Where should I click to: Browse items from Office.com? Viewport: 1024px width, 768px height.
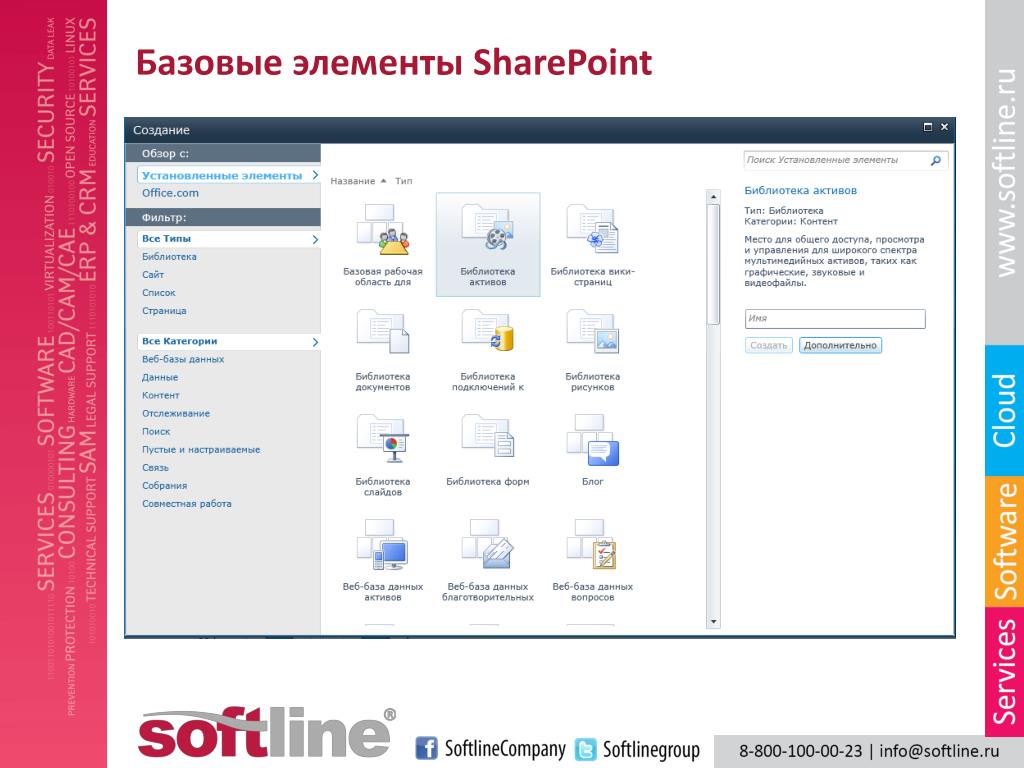pos(170,193)
